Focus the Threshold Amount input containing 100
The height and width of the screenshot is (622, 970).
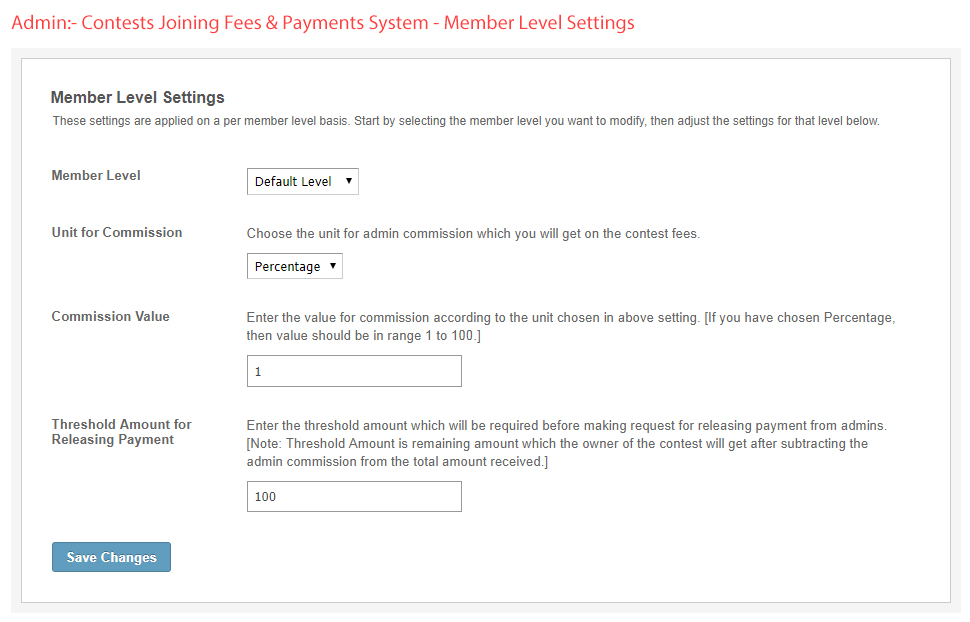[354, 496]
